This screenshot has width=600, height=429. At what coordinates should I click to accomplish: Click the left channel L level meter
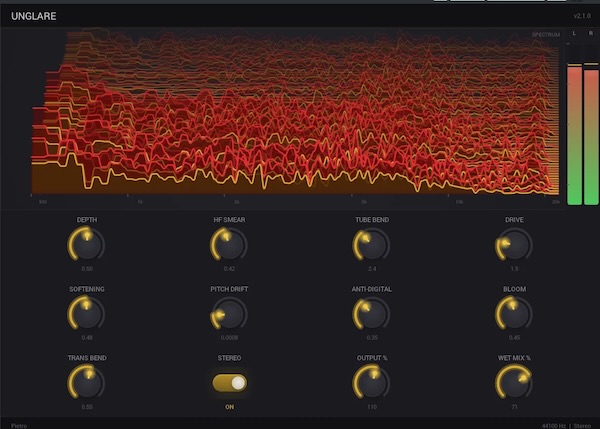point(574,135)
